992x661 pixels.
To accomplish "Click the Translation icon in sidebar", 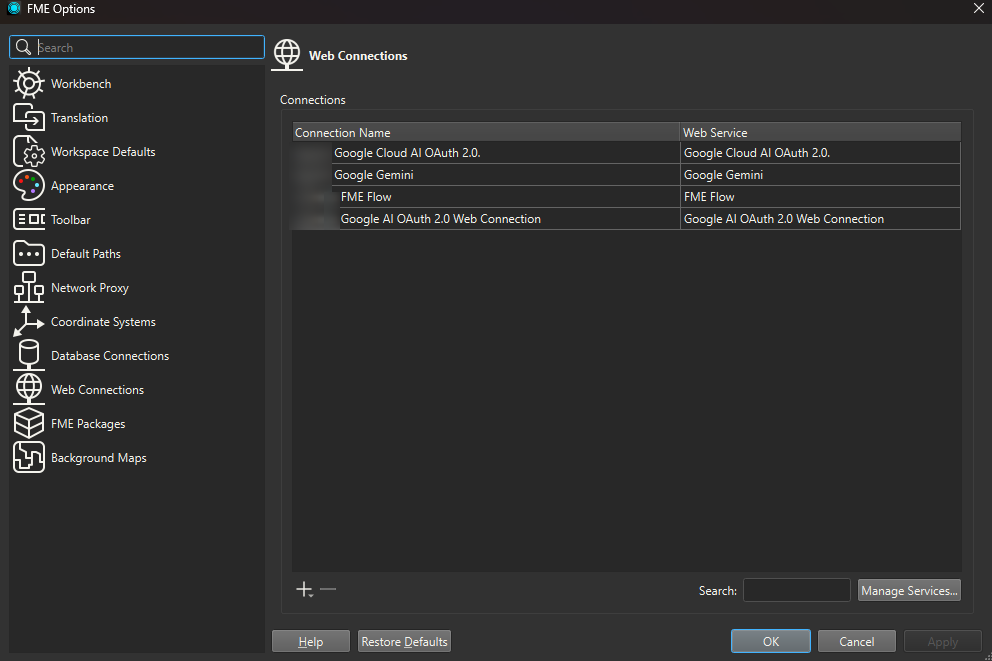I will (x=28, y=118).
